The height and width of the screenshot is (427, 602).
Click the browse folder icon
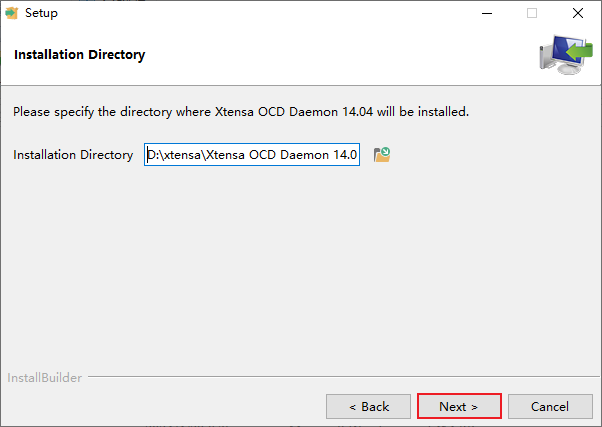coord(382,155)
